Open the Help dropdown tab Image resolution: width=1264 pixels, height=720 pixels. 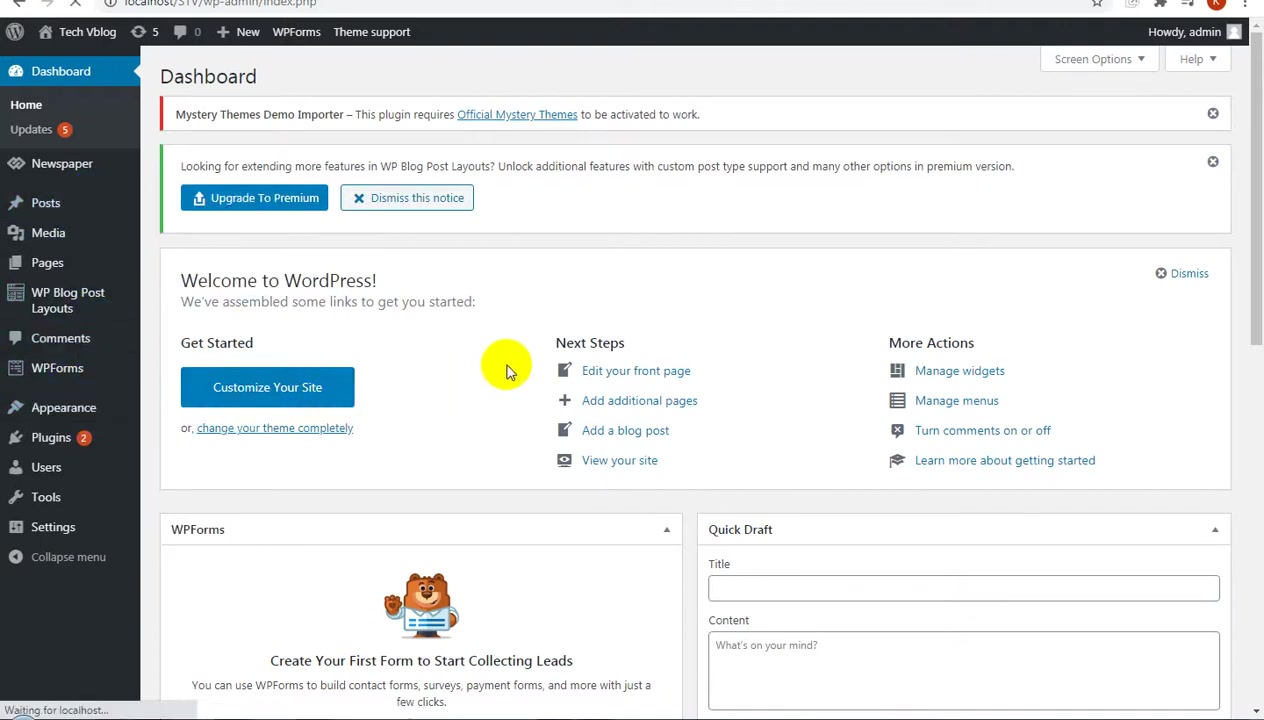point(1198,59)
